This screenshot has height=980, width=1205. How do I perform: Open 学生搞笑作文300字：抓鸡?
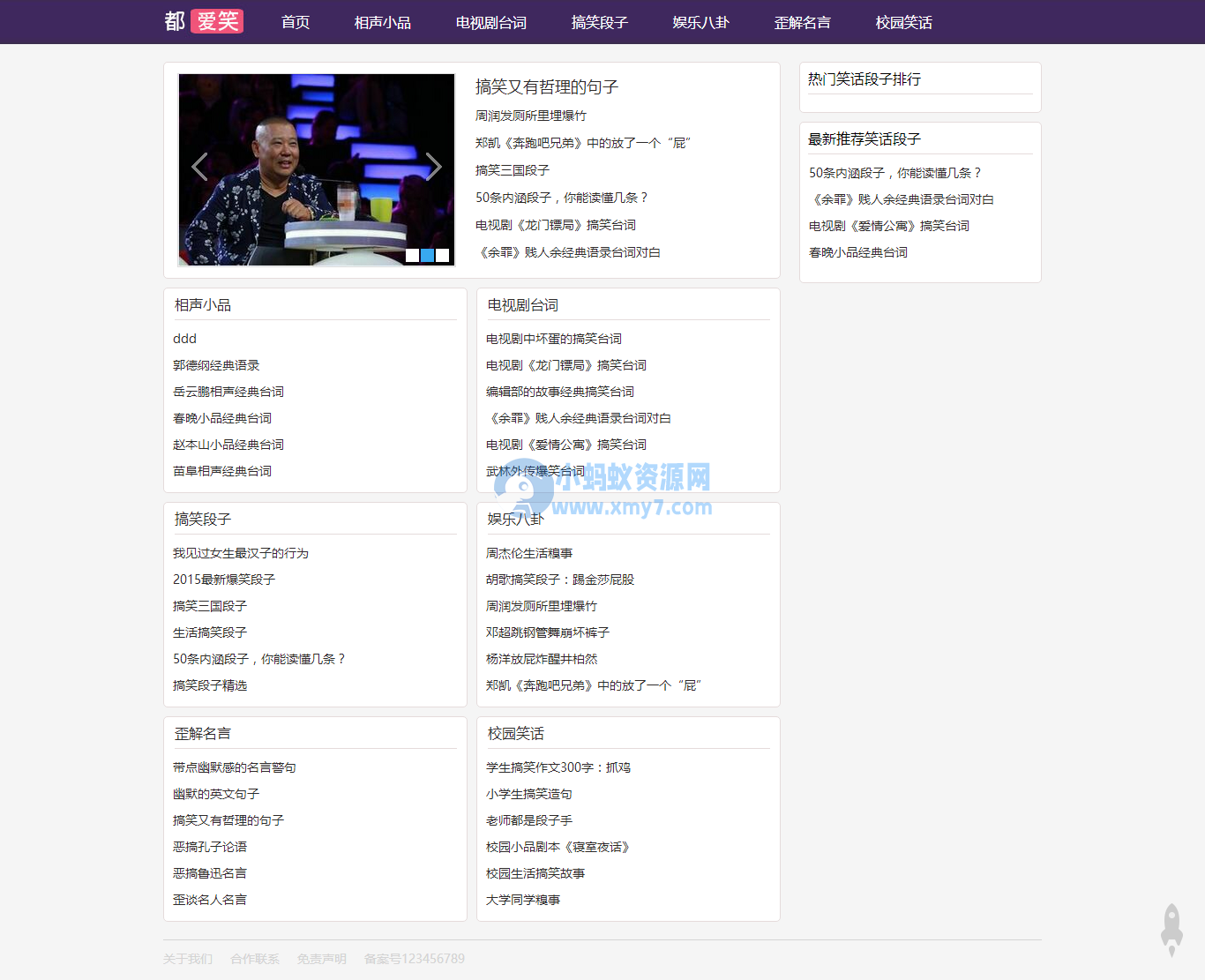point(558,767)
